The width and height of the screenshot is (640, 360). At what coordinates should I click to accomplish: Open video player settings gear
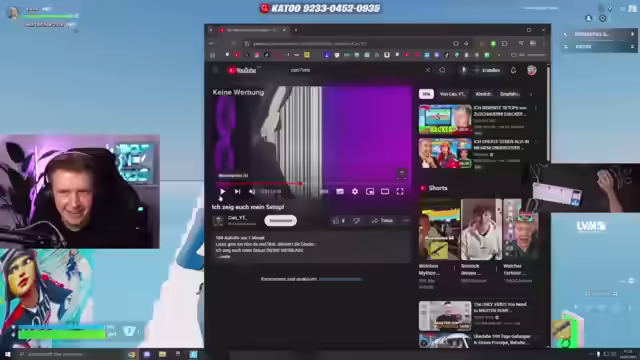pos(355,191)
